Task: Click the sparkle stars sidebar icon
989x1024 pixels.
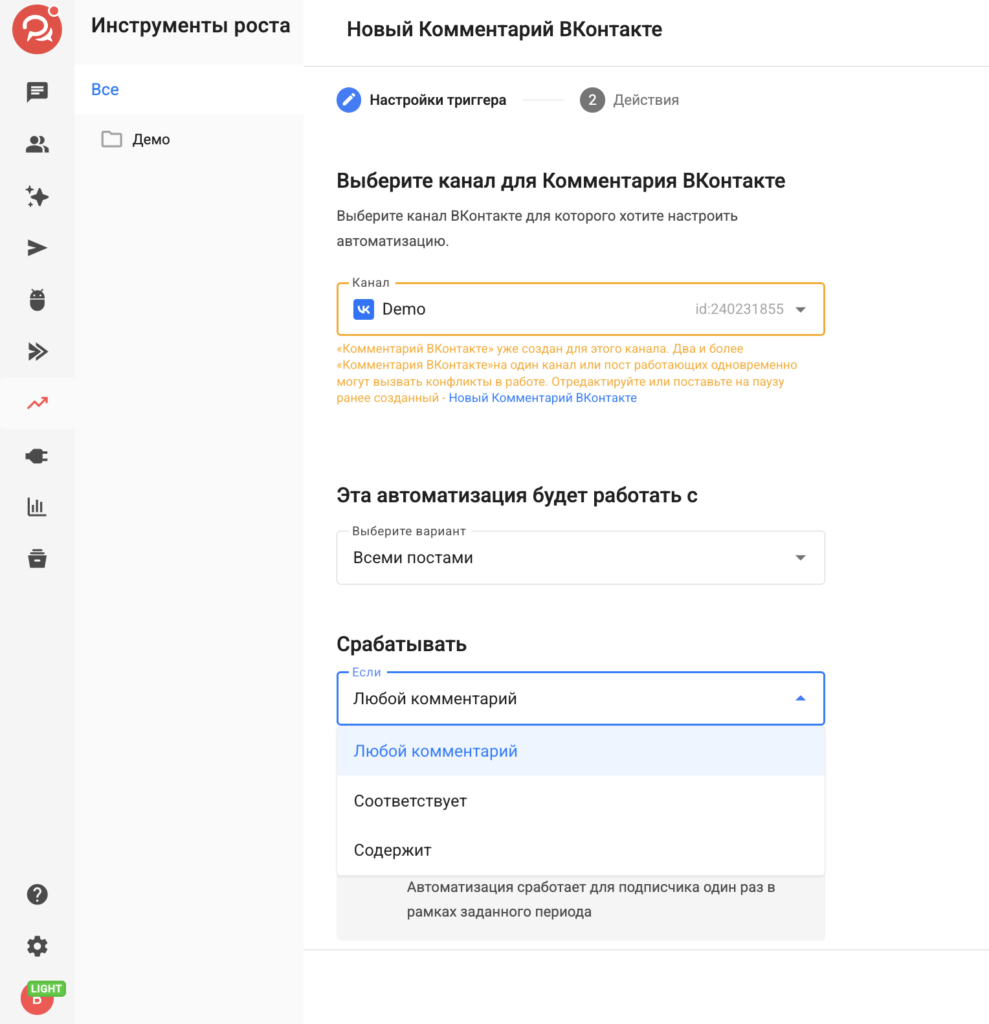Action: pyautogui.click(x=37, y=197)
